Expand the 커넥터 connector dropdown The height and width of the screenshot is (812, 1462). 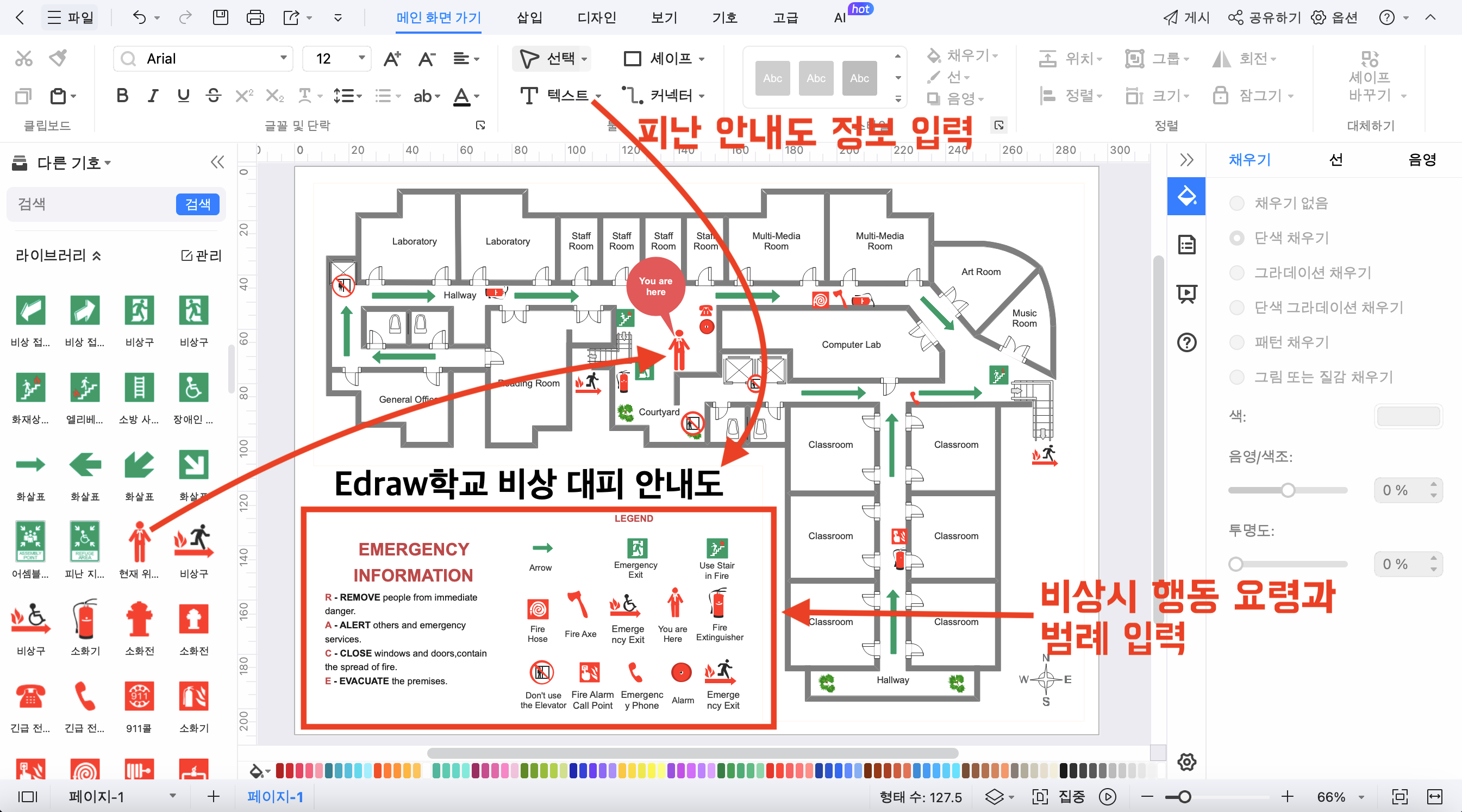click(702, 96)
